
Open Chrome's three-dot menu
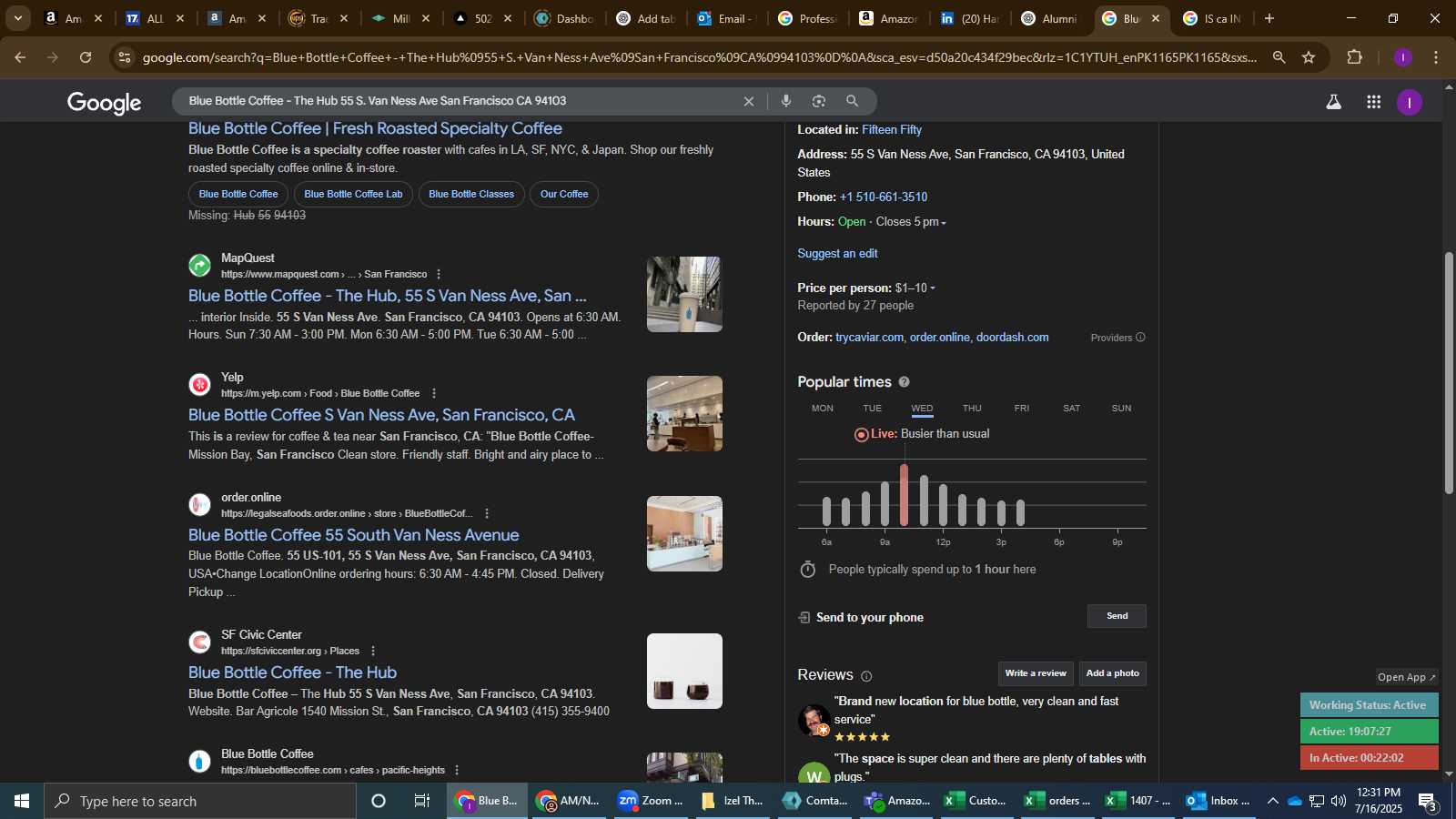coord(1436,57)
